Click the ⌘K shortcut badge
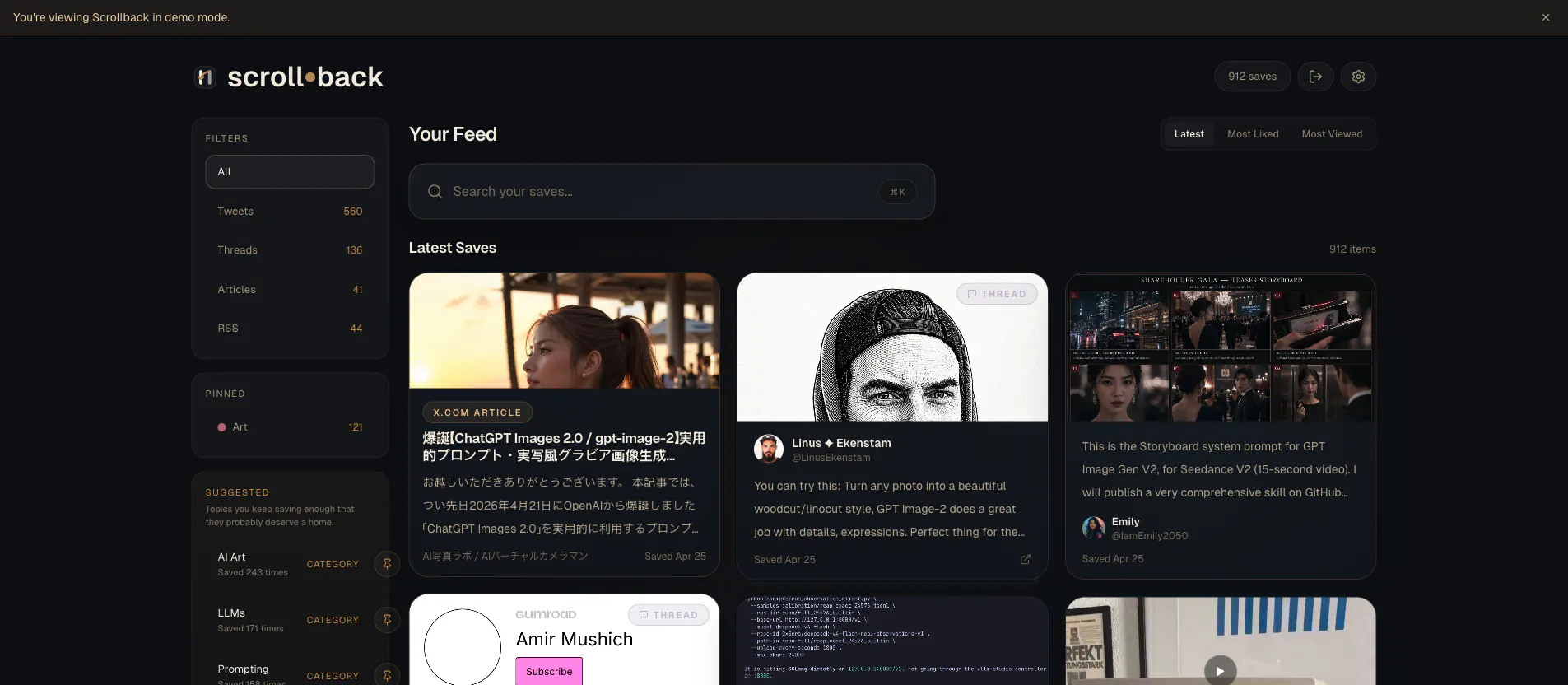Image resolution: width=1568 pixels, height=685 pixels. pyautogui.click(x=897, y=192)
